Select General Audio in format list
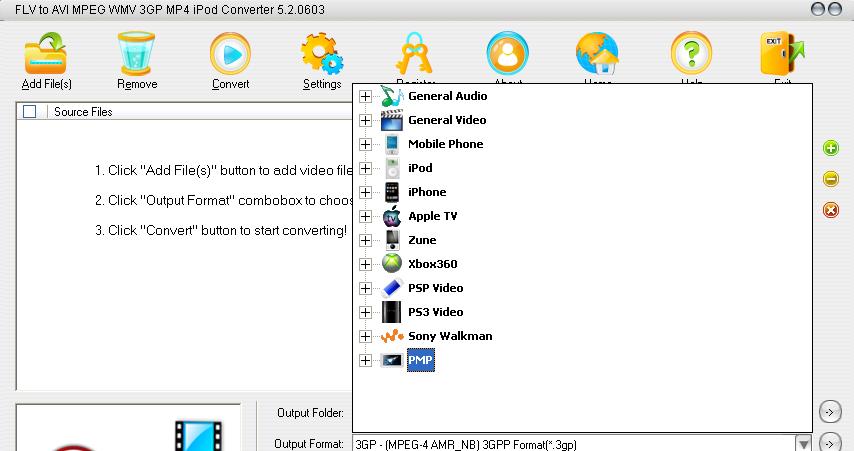This screenshot has width=854, height=451. click(x=448, y=96)
